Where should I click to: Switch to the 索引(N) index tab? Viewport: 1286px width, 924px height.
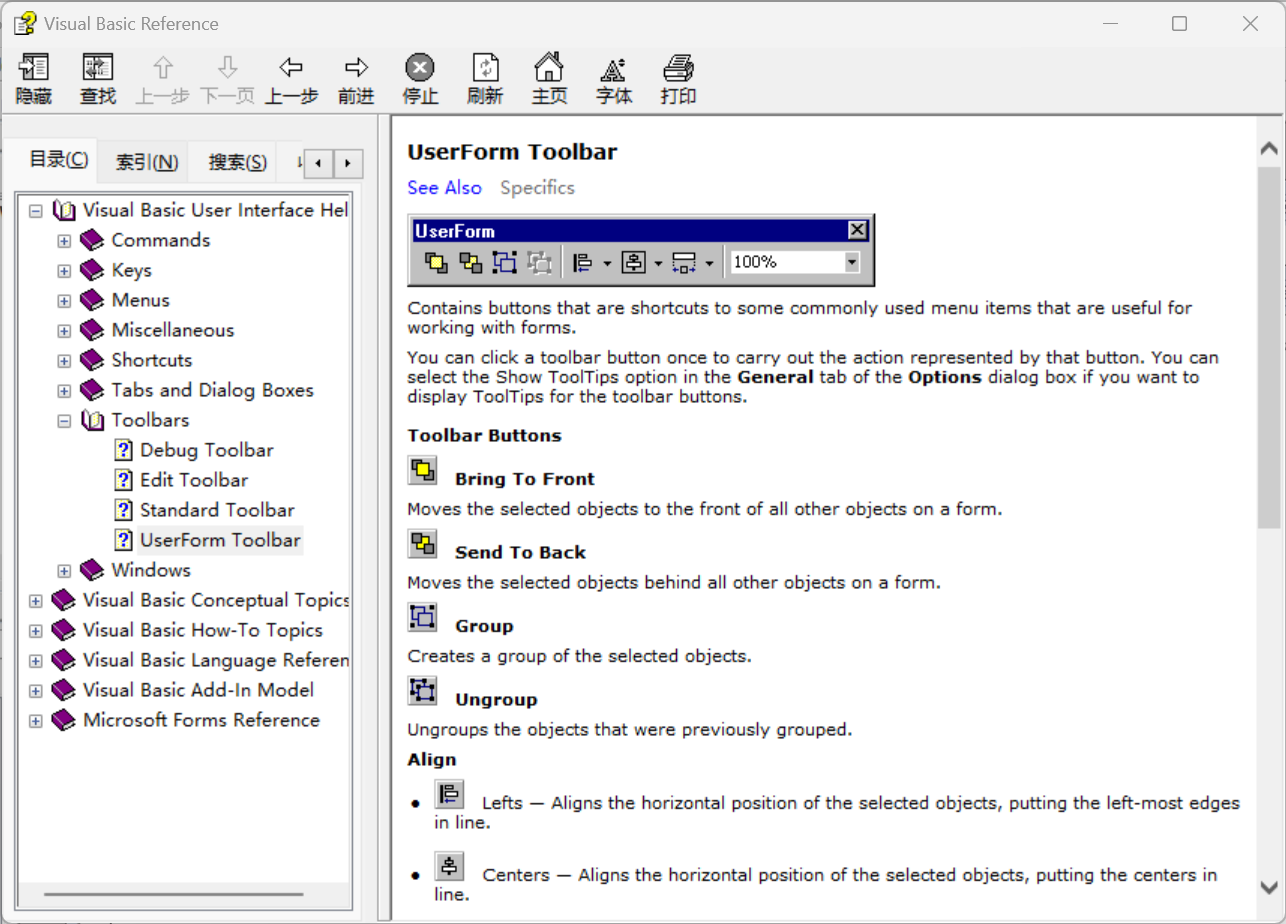[x=147, y=162]
